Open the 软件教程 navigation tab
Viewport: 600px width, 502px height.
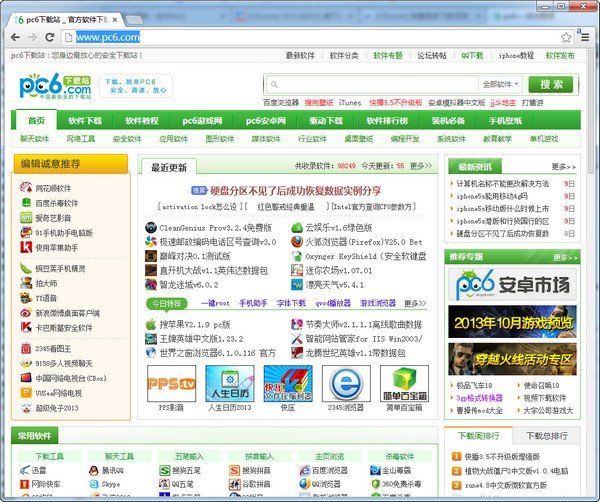[142, 121]
